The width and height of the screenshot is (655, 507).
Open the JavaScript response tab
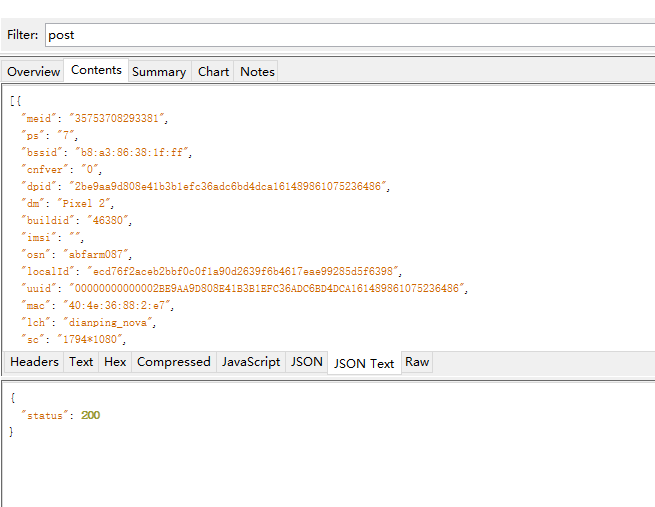(x=251, y=362)
